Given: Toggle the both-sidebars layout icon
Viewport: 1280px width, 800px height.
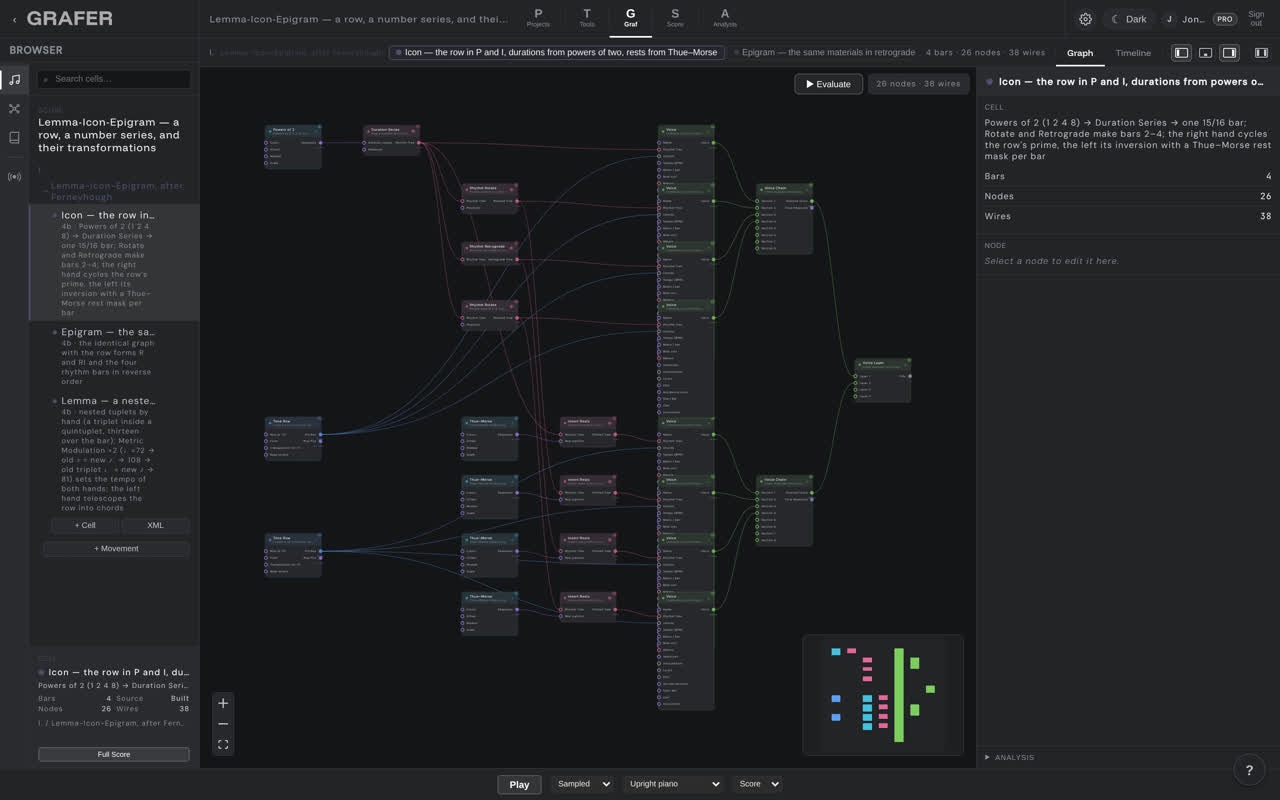Looking at the screenshot, I should (x=1261, y=53).
